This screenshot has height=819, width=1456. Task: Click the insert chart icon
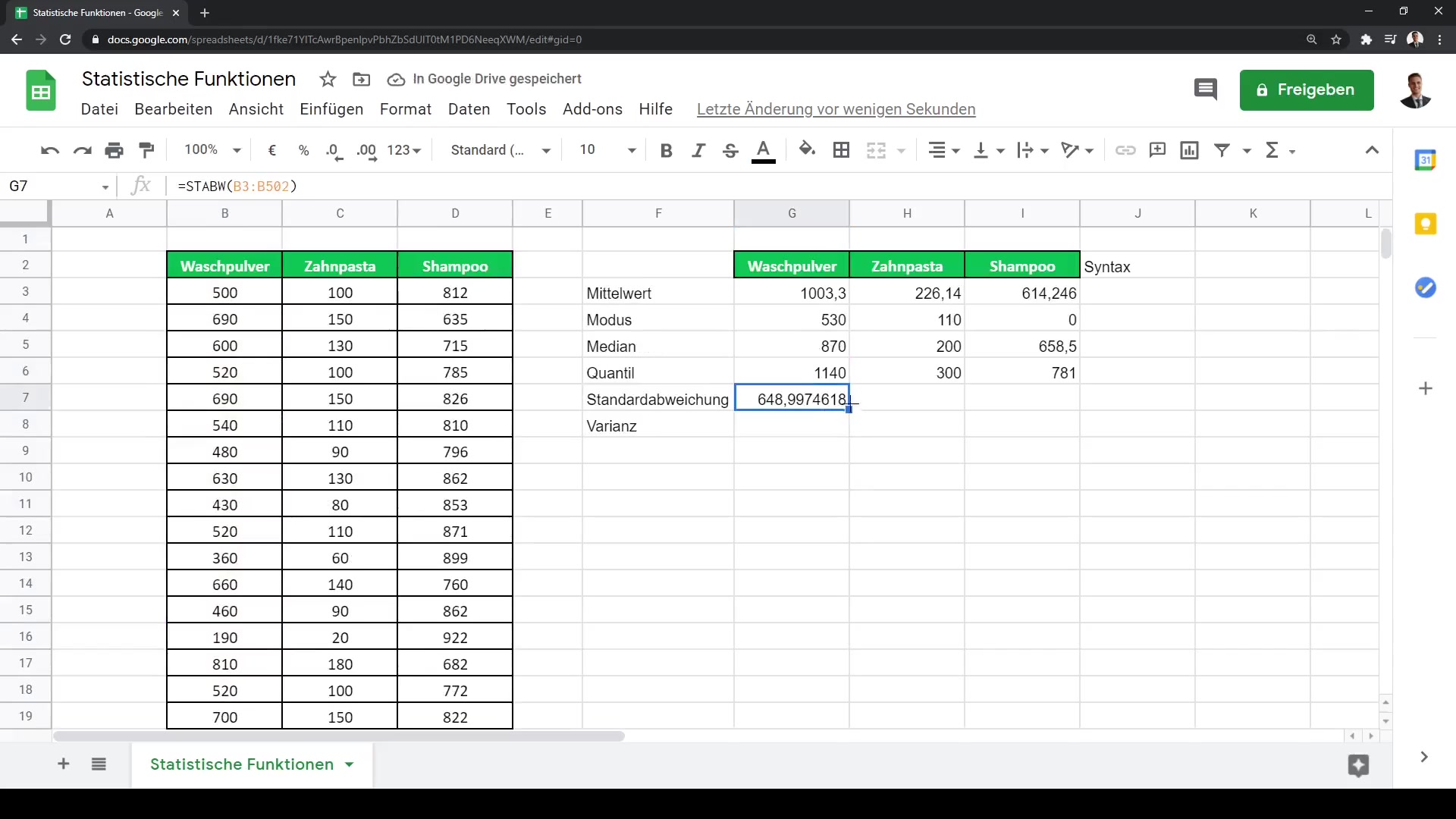[x=1189, y=150]
